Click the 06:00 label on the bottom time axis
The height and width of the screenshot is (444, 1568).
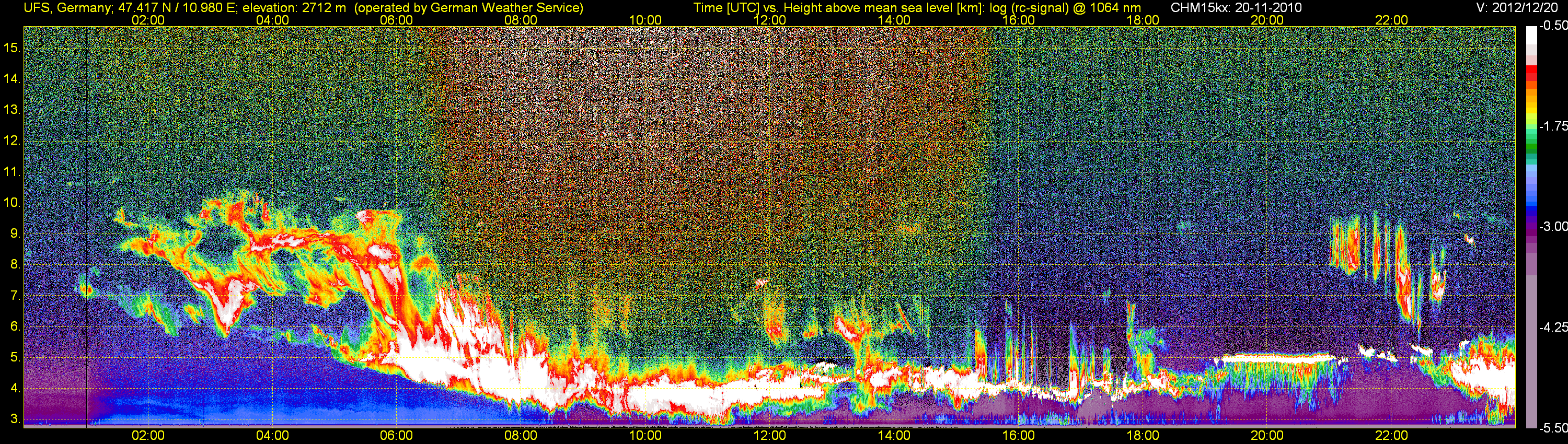click(x=396, y=436)
